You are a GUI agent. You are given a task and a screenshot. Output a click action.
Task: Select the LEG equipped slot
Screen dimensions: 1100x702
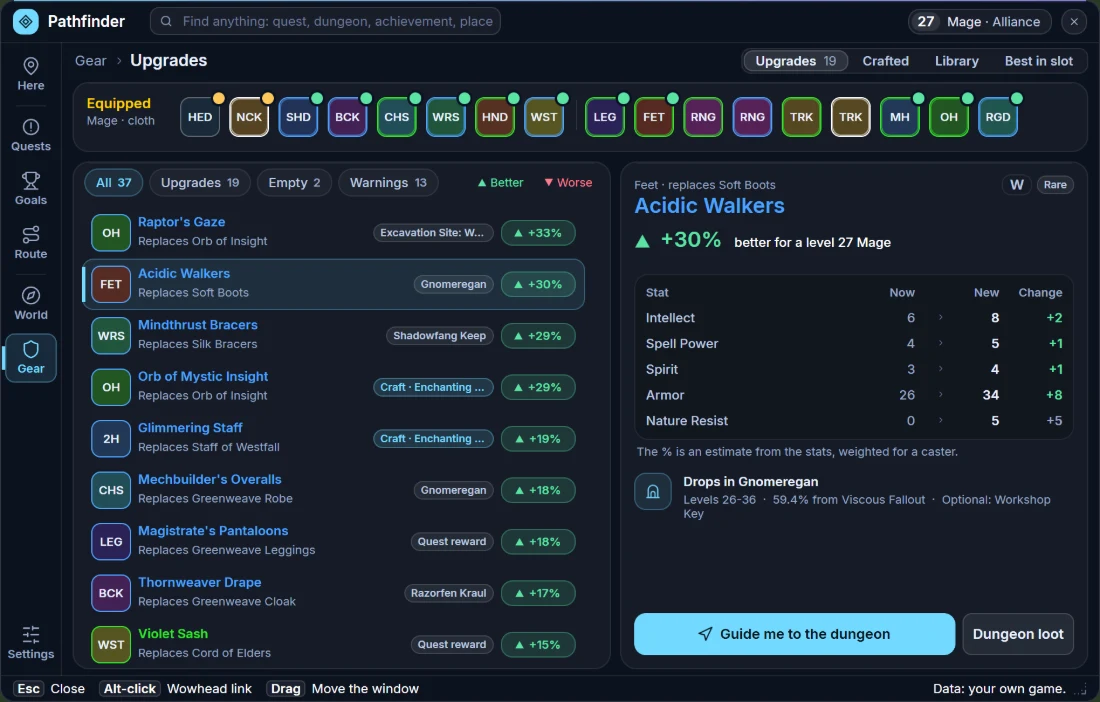coord(605,117)
